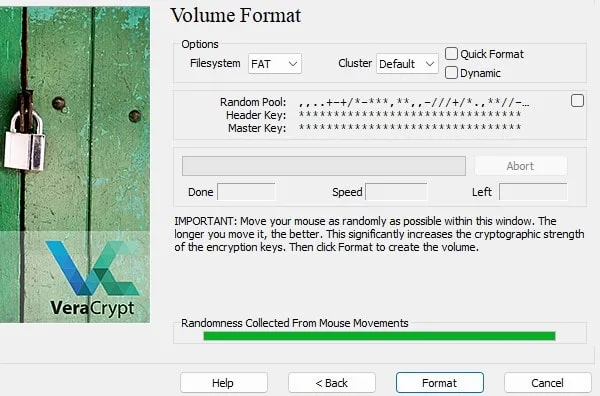Click the Format button
The image size is (600, 396).
coord(440,383)
